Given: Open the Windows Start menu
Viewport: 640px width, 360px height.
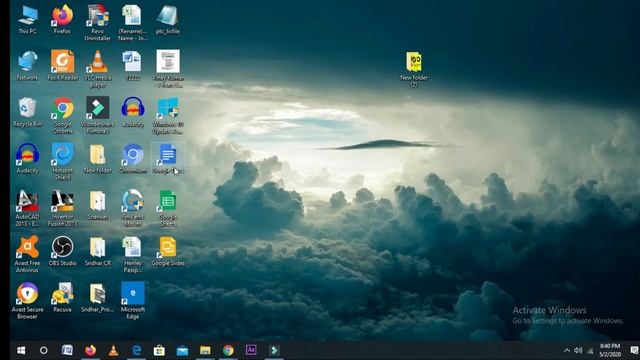Looking at the screenshot, I should coord(21,350).
